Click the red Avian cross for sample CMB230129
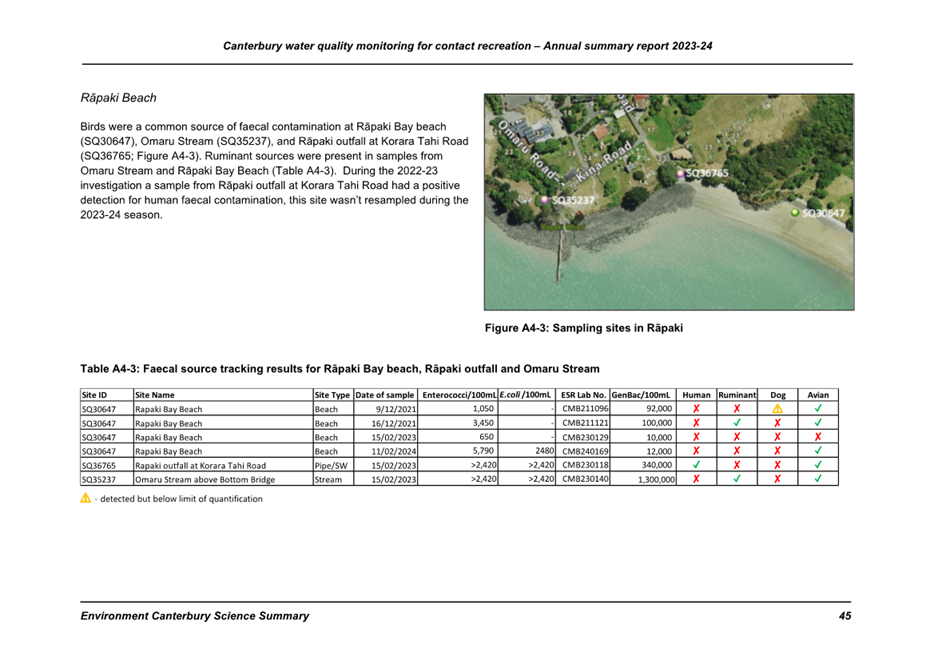Viewport: 934px width, 661px height. (818, 437)
